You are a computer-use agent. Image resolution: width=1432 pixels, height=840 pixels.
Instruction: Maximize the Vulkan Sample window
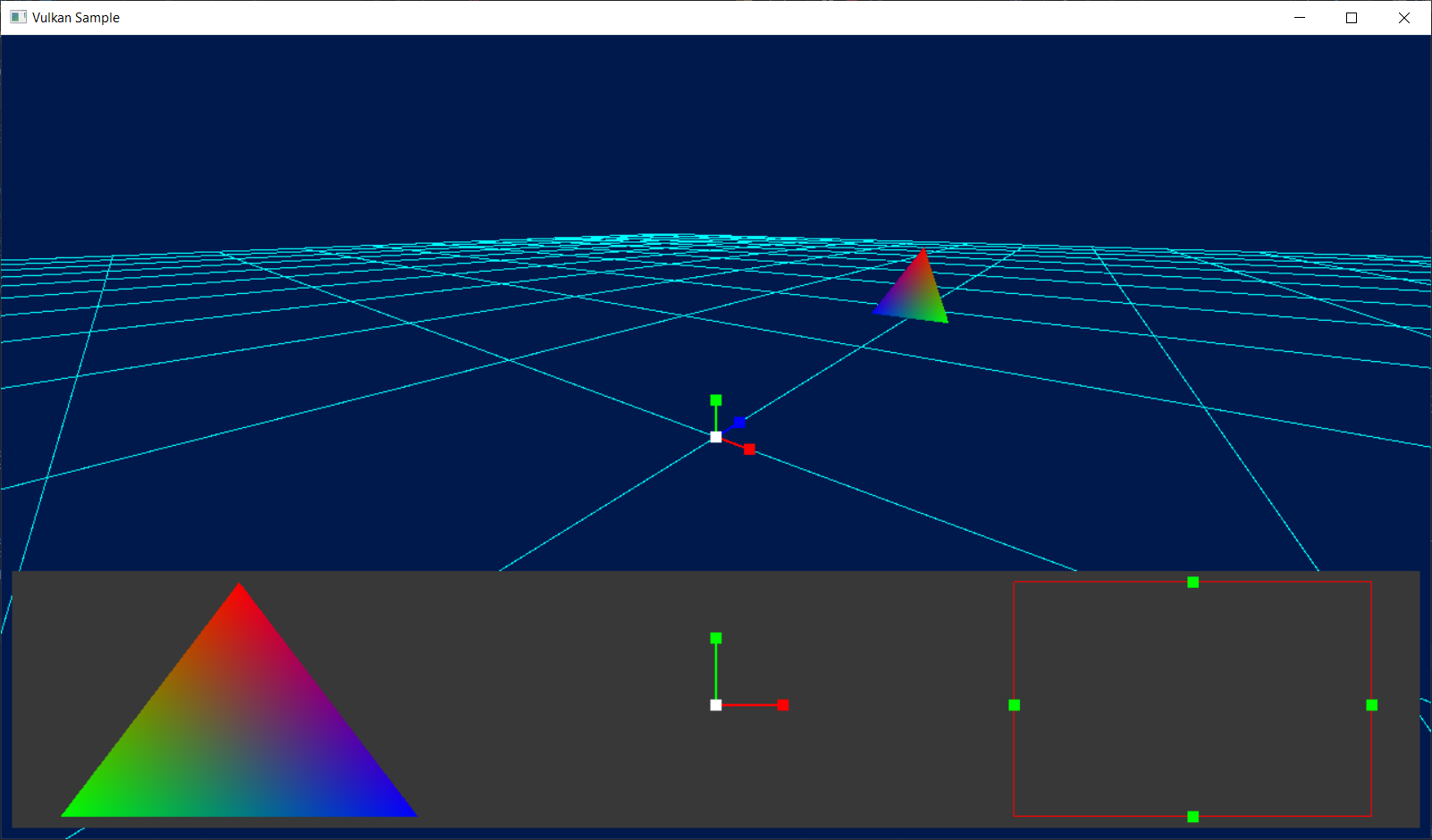(1352, 18)
